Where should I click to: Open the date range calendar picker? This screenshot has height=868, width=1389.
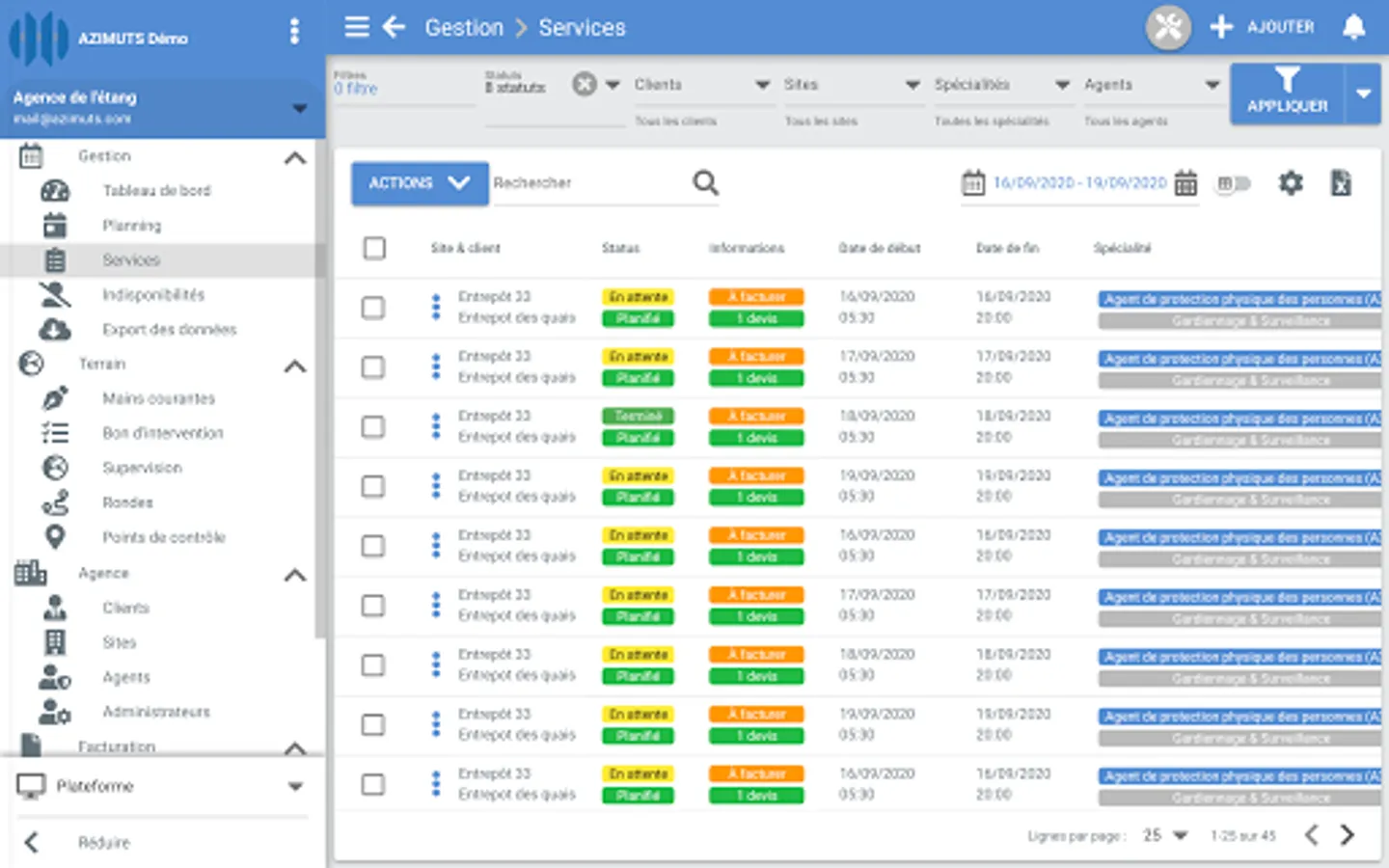[x=1186, y=182]
